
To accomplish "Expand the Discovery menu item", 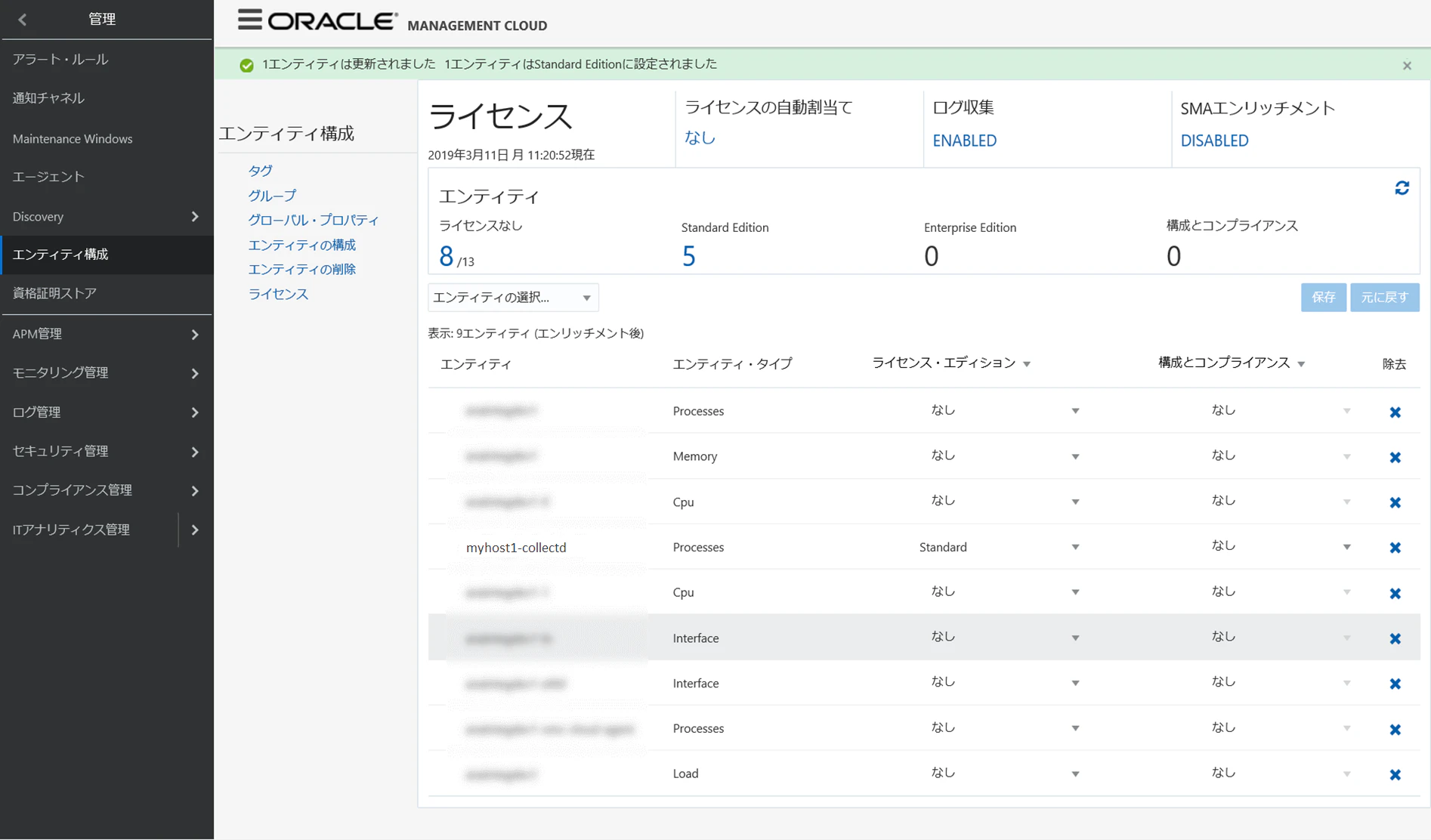I will [x=107, y=216].
